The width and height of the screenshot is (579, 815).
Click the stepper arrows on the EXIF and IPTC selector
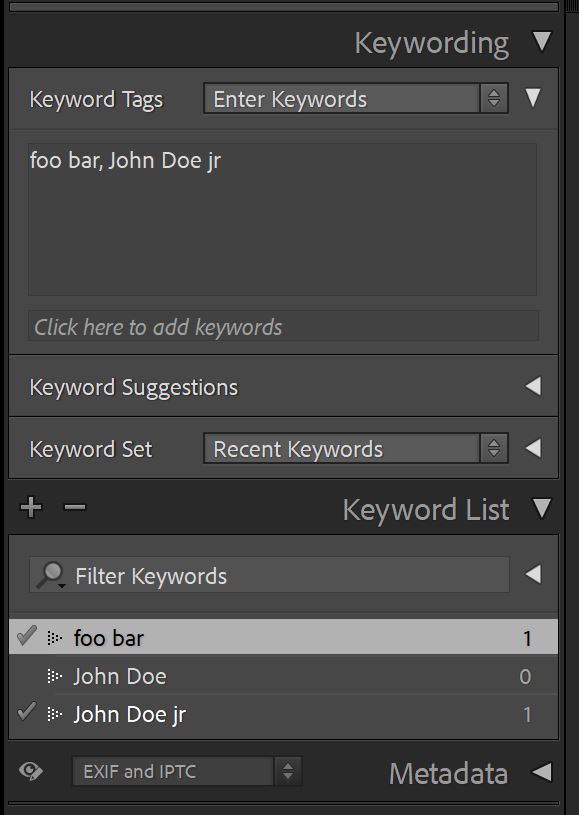(288, 771)
